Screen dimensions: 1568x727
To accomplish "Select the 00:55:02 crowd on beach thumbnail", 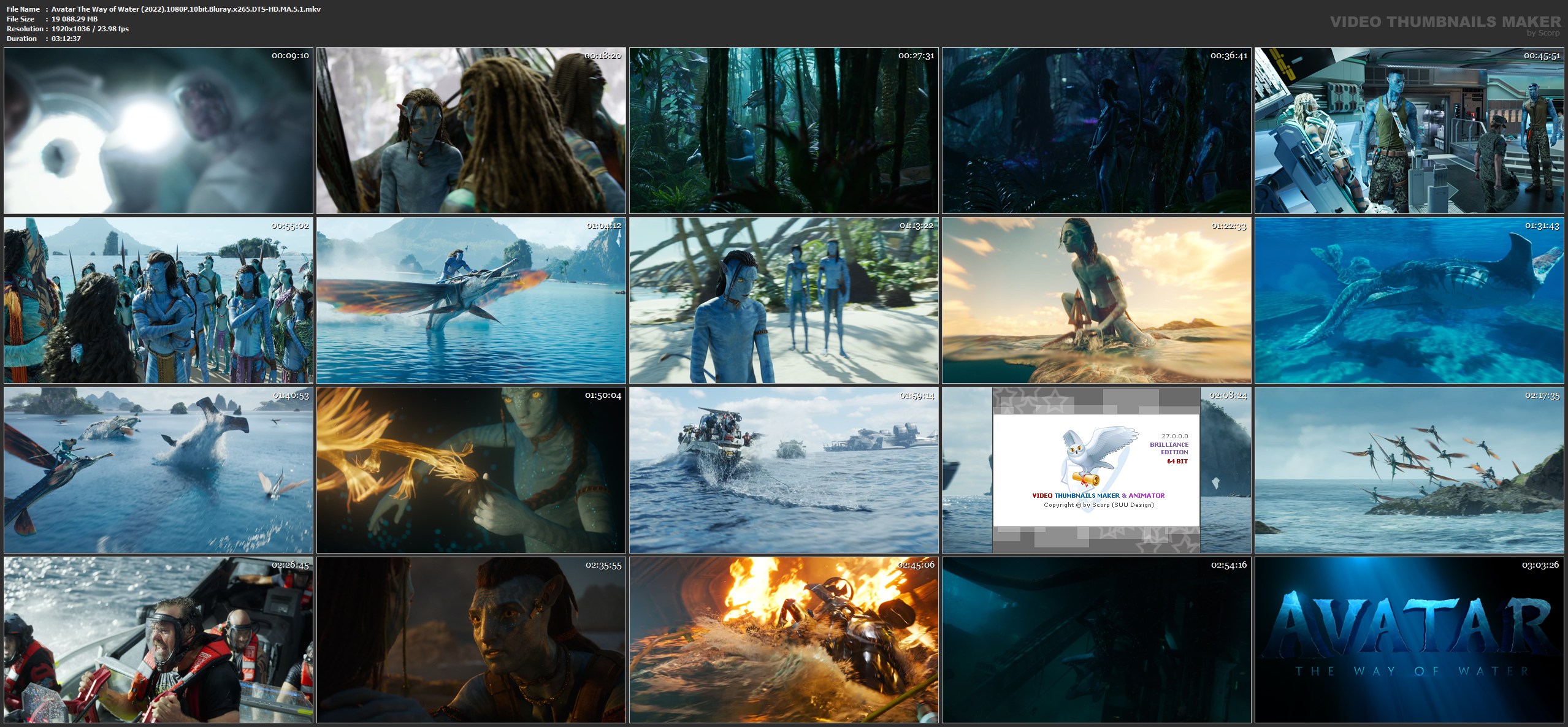I will point(158,300).
